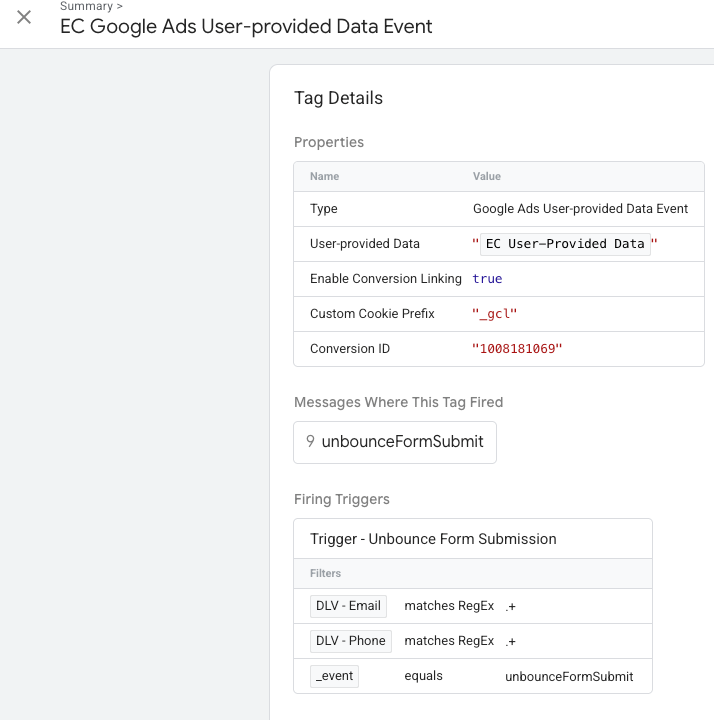Click the Name column header
This screenshot has height=720, width=714.
tap(324, 176)
